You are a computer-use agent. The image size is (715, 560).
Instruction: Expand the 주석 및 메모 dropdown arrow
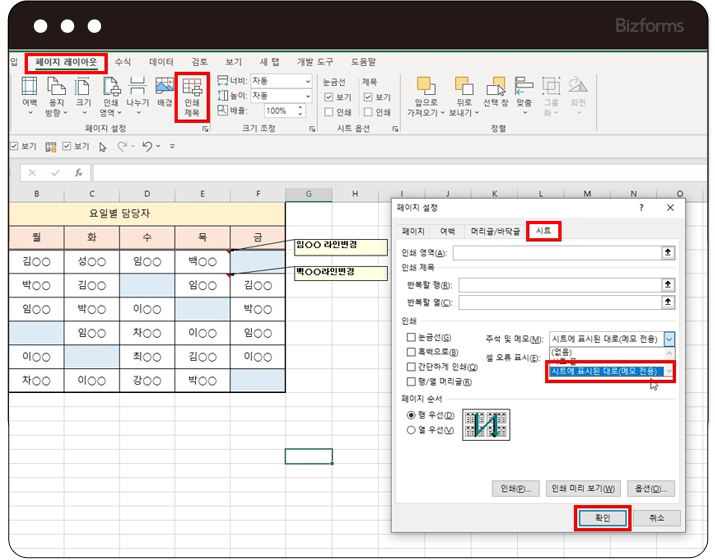pos(669,340)
